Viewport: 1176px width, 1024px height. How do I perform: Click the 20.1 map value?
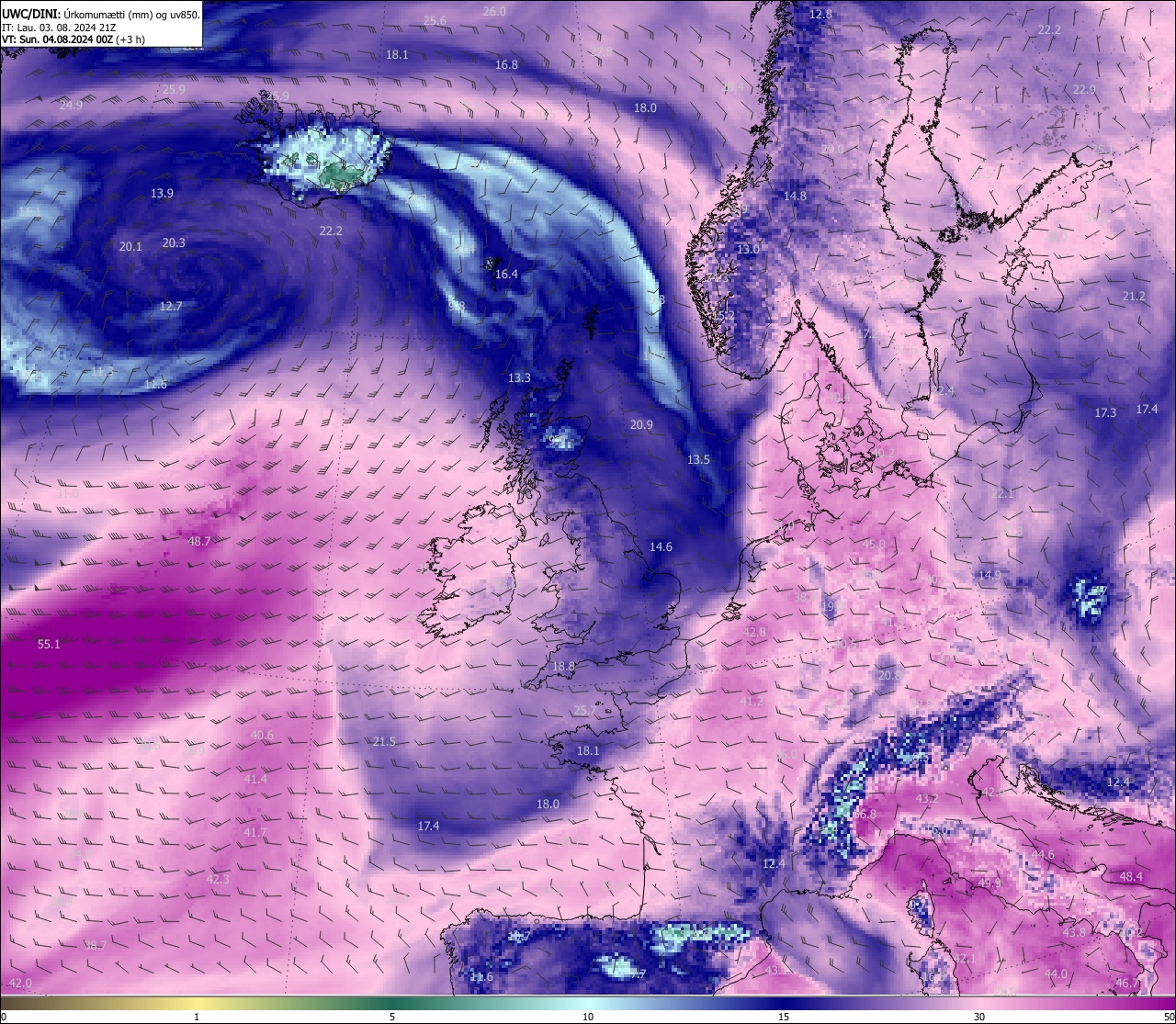[130, 247]
